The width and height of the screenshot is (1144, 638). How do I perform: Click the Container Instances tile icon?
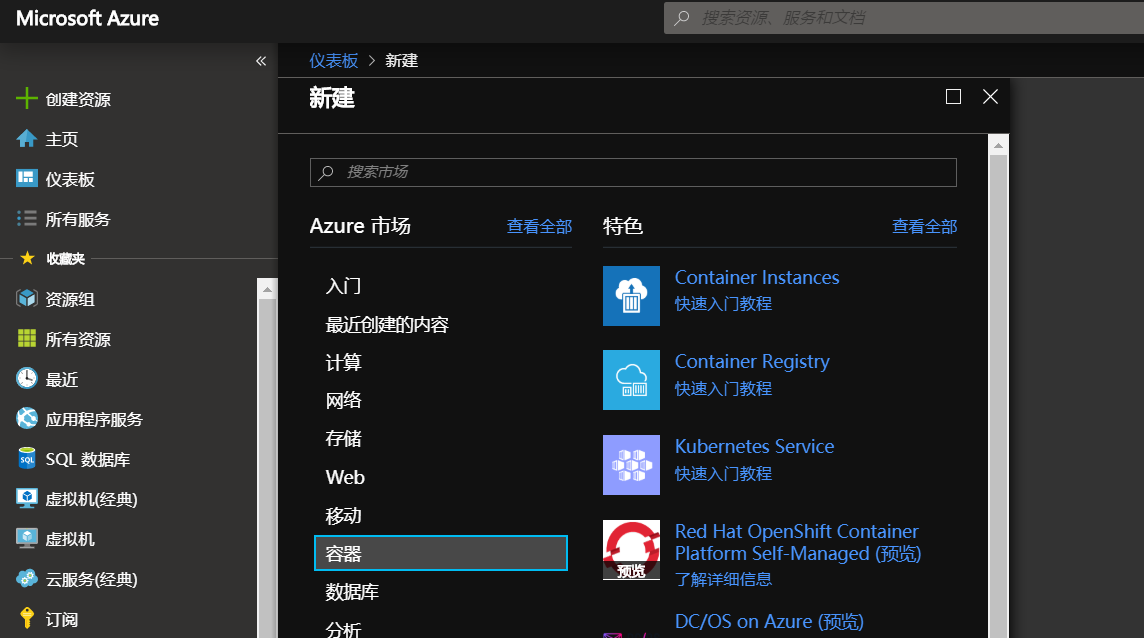tap(631, 296)
